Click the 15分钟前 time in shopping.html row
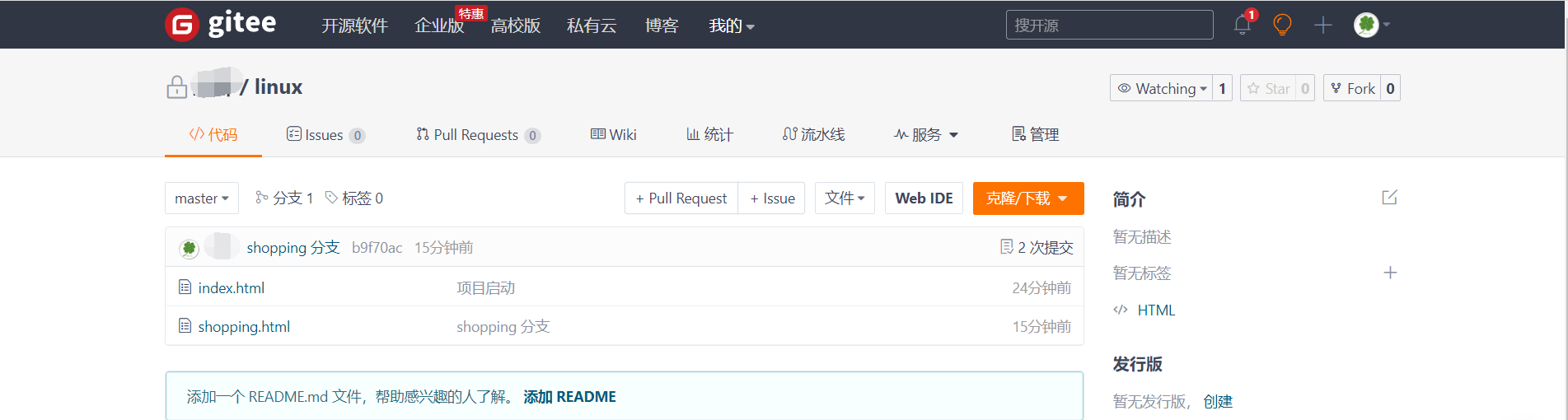Screen dimensions: 1568x420 point(1041,326)
